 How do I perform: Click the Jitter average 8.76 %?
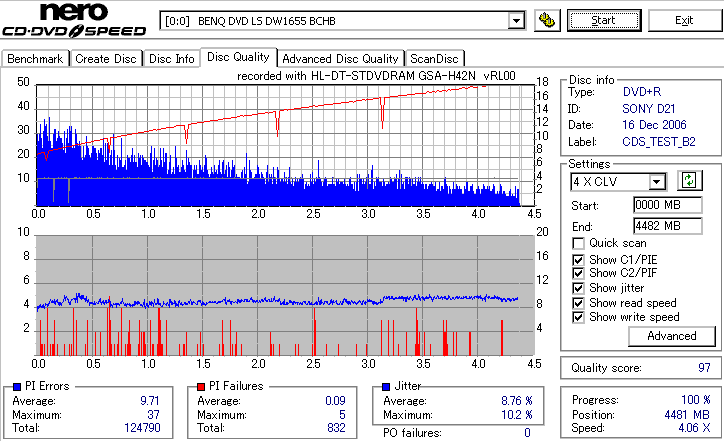[x=517, y=401]
